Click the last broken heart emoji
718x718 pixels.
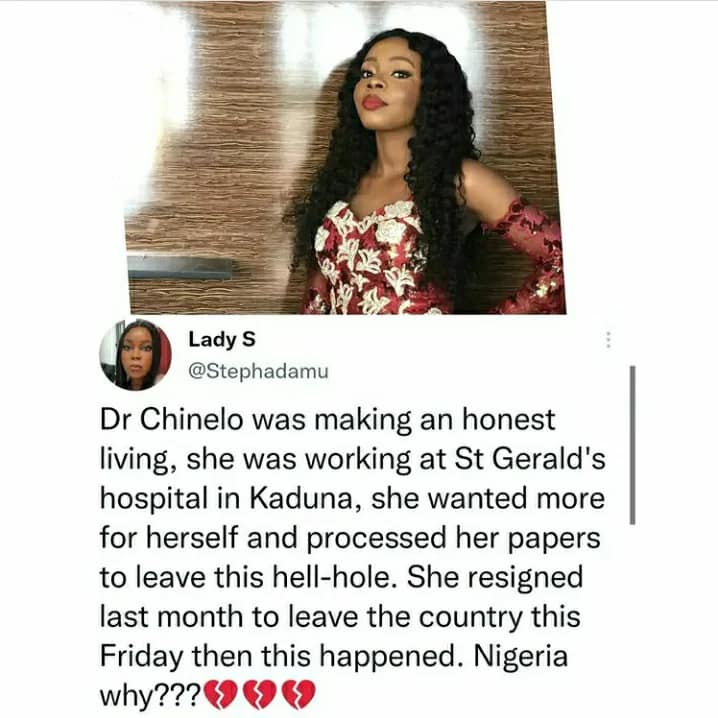click(x=299, y=694)
